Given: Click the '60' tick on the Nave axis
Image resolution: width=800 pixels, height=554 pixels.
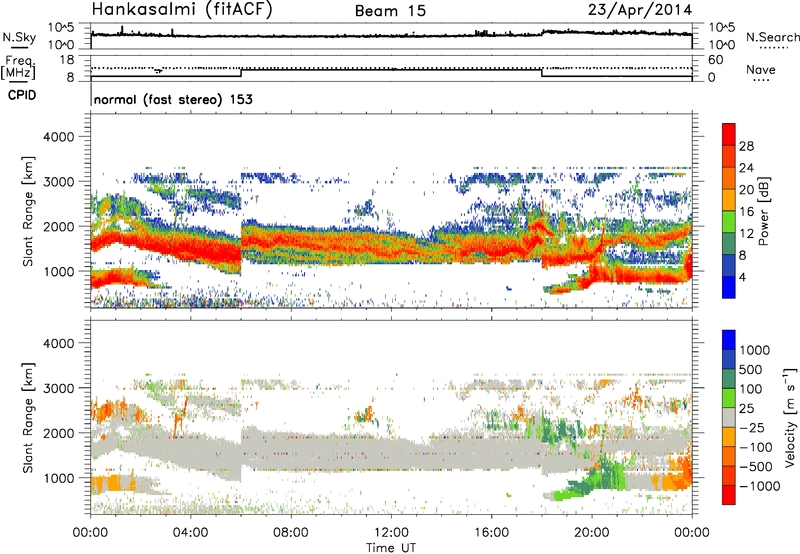Looking at the screenshot, I should pos(715,60).
